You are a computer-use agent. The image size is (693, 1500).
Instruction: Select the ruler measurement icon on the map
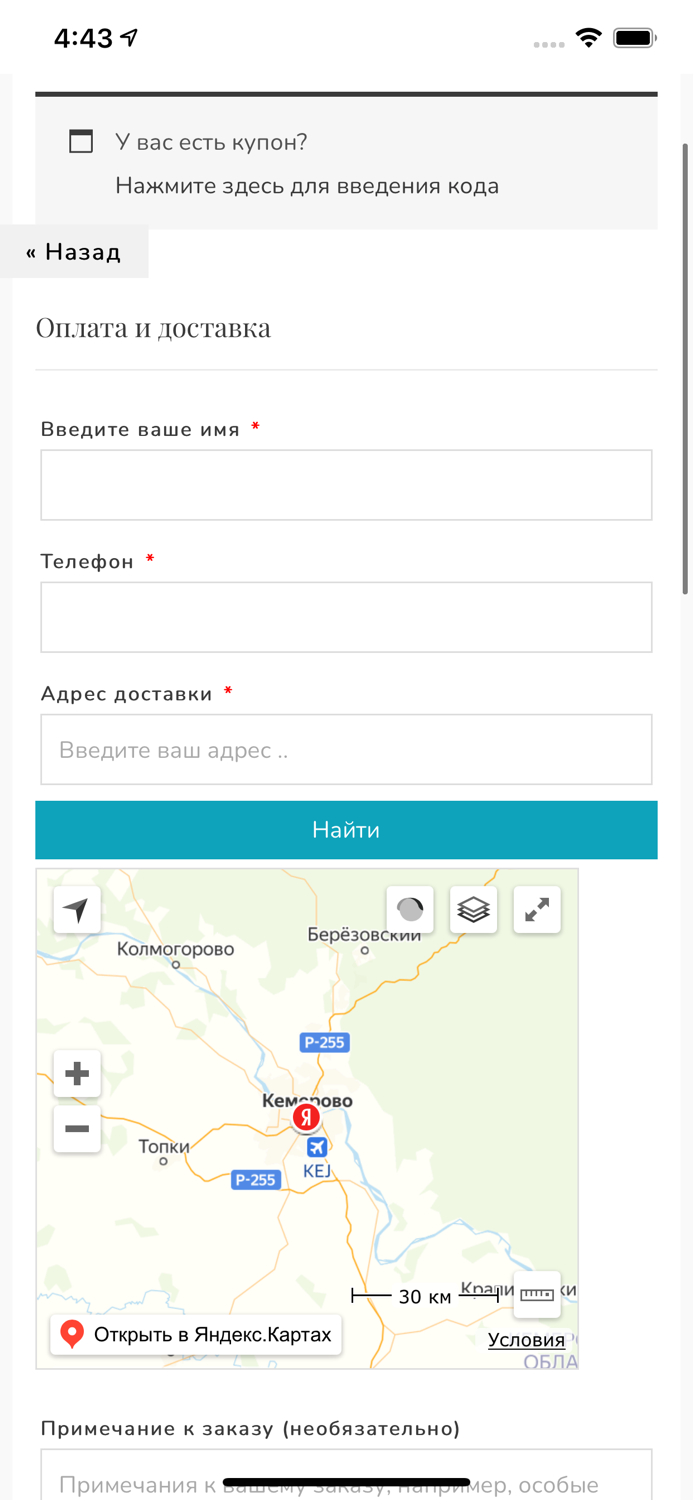click(537, 1294)
